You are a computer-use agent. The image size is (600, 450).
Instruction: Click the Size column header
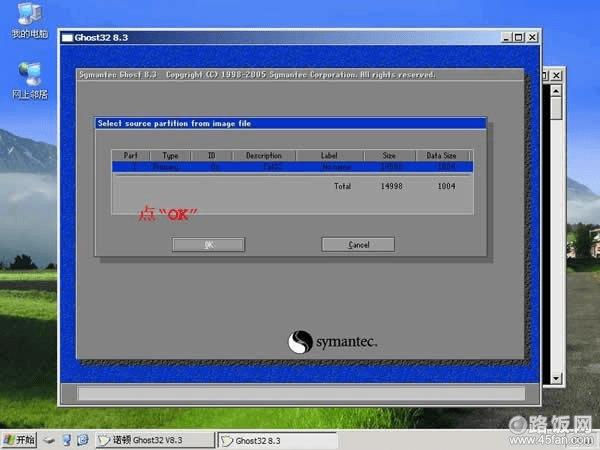tap(389, 155)
